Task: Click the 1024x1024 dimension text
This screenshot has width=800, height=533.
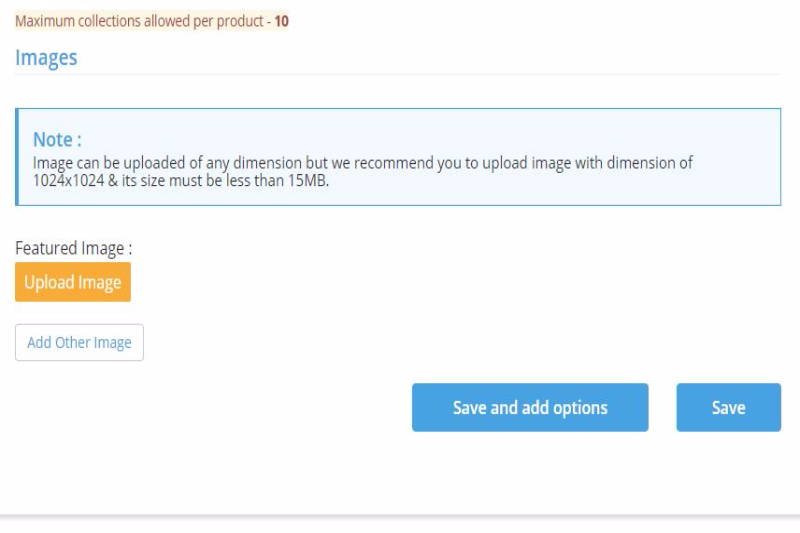Action: [68, 181]
